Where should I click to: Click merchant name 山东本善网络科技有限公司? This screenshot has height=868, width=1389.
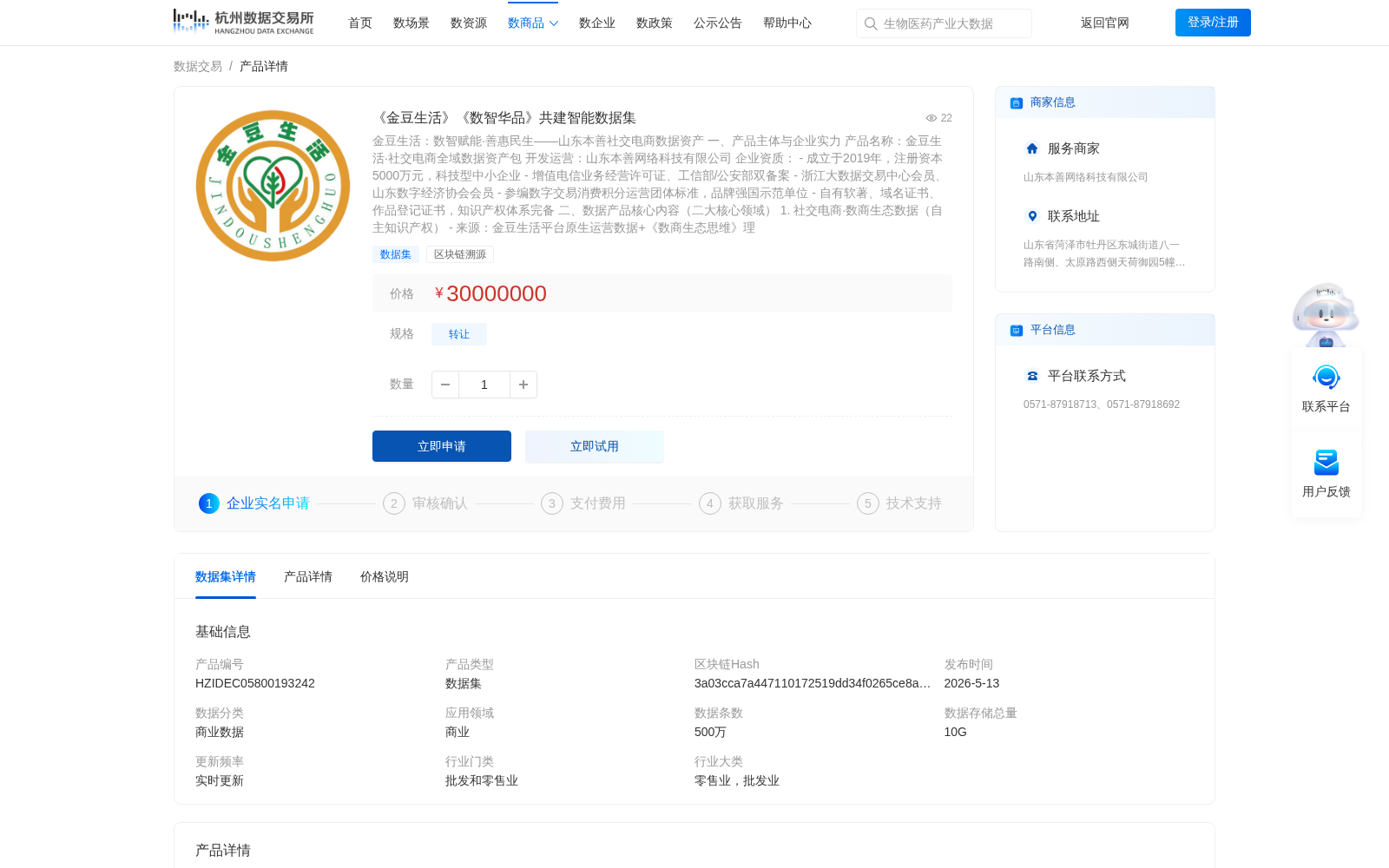(1086, 177)
